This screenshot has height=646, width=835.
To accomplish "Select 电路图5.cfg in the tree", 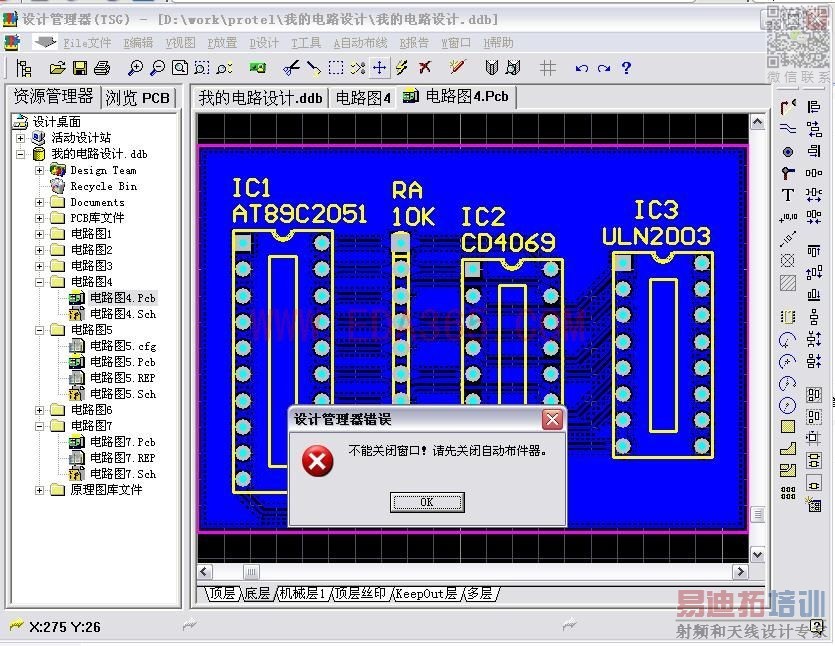I will coord(123,346).
